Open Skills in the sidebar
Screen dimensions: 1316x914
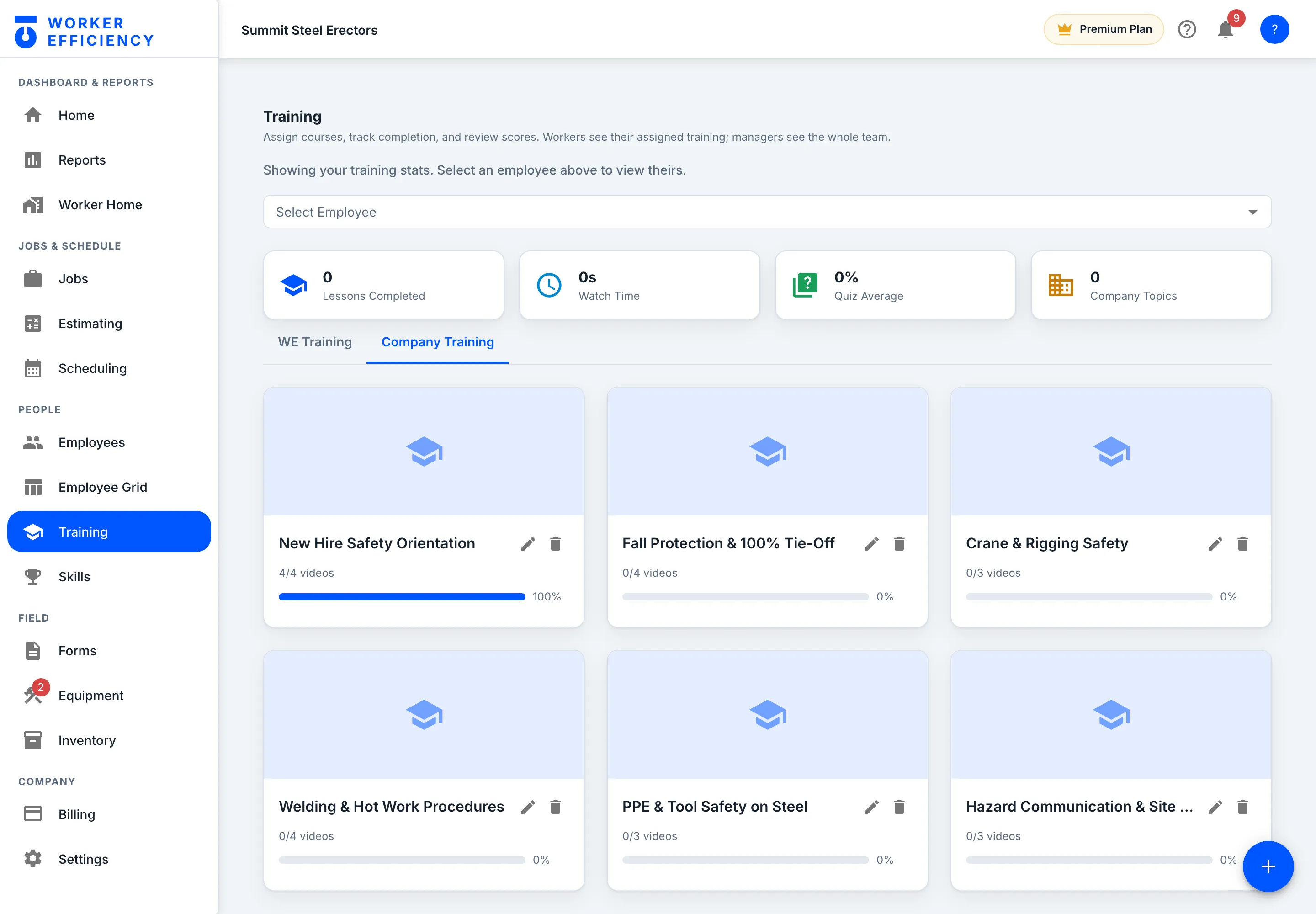[109, 577]
